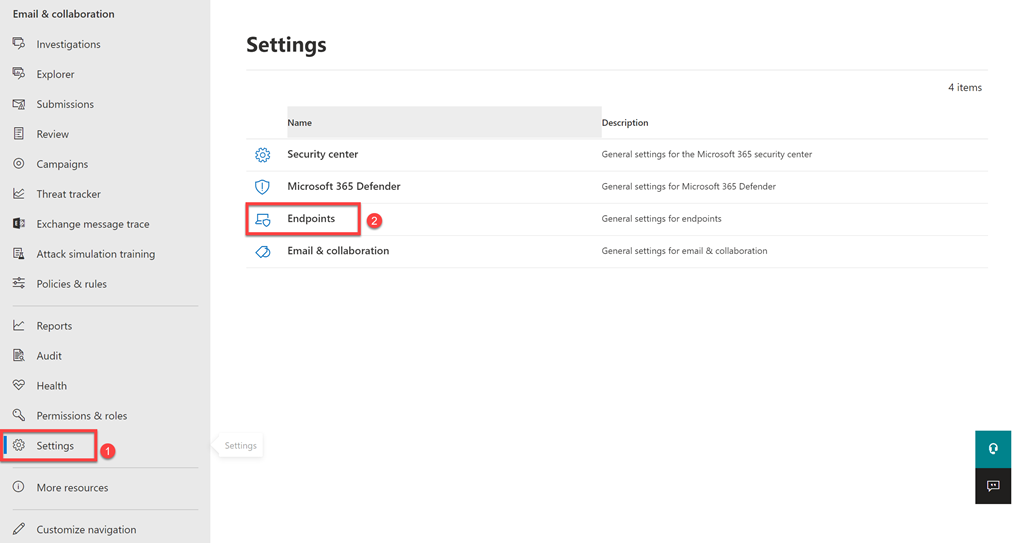Expand More resources in the sidebar
Image resolution: width=1024 pixels, height=543 pixels.
[x=72, y=488]
